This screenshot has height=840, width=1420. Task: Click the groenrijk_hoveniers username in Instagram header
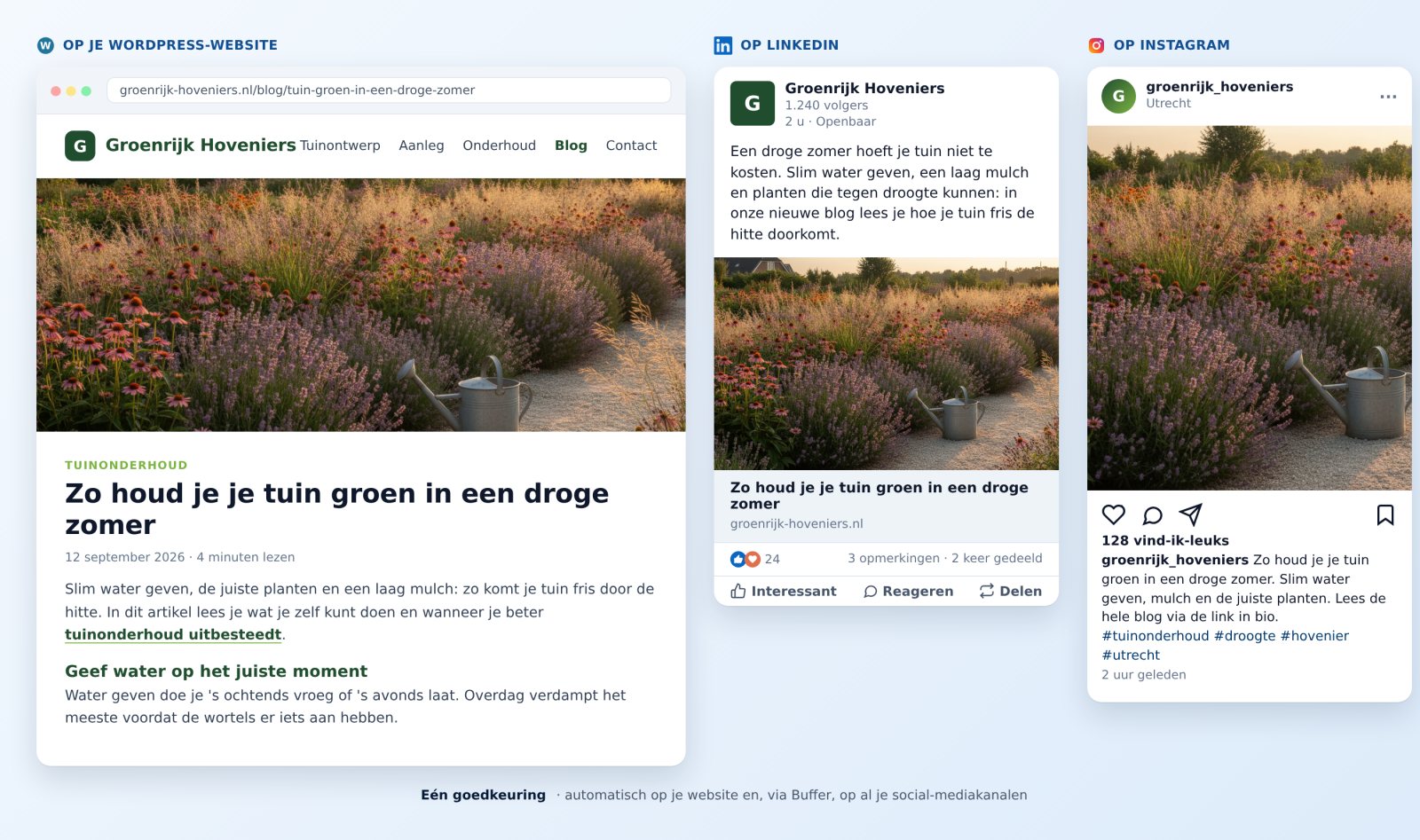[1219, 86]
